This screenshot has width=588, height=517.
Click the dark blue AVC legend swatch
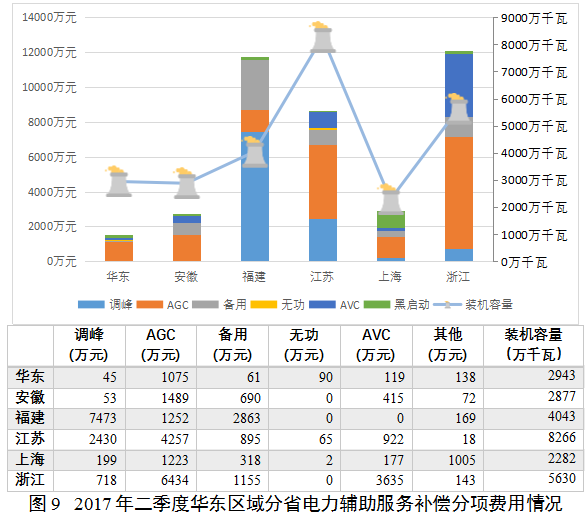tap(322, 304)
